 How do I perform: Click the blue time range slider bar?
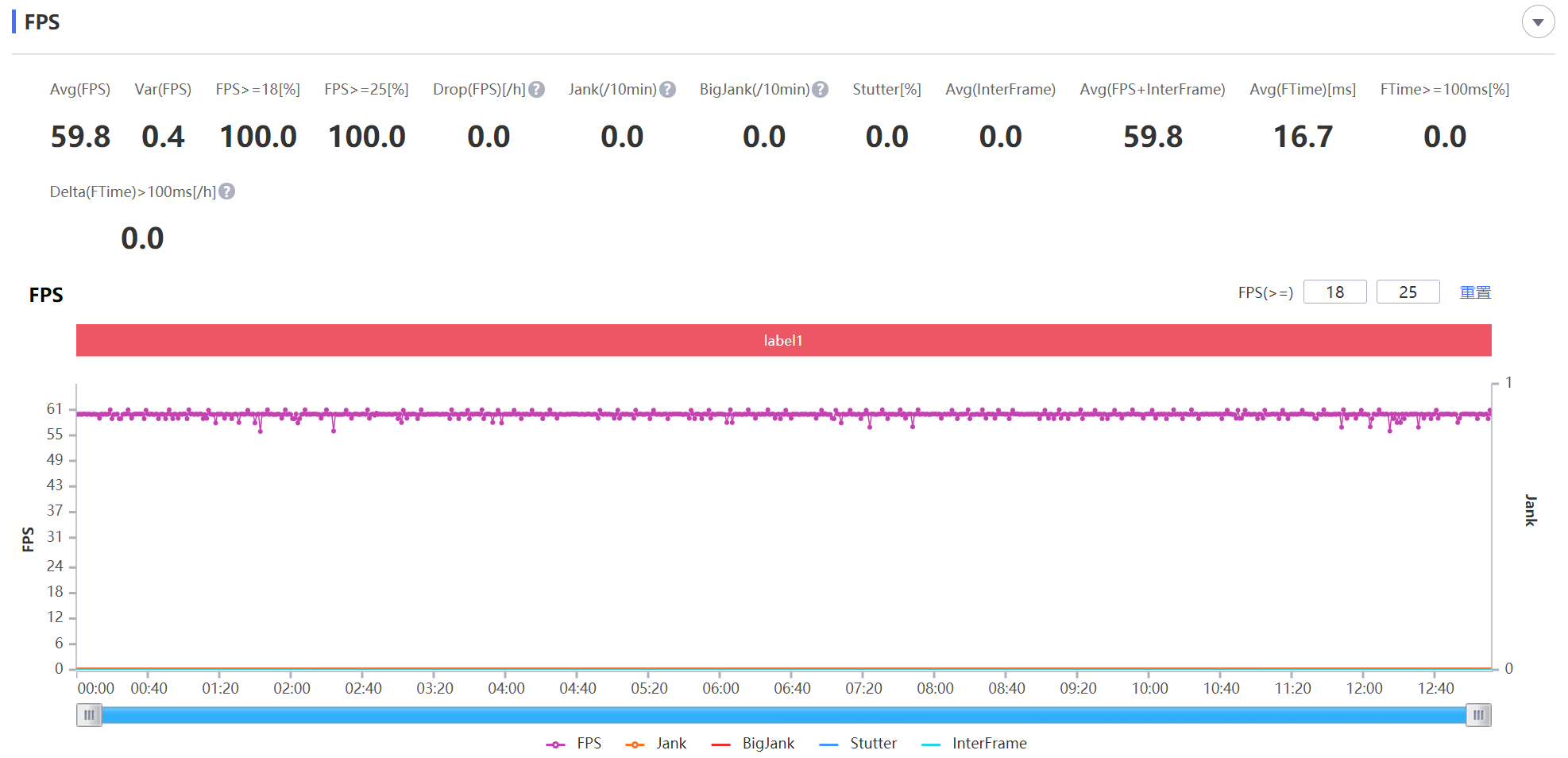[784, 715]
